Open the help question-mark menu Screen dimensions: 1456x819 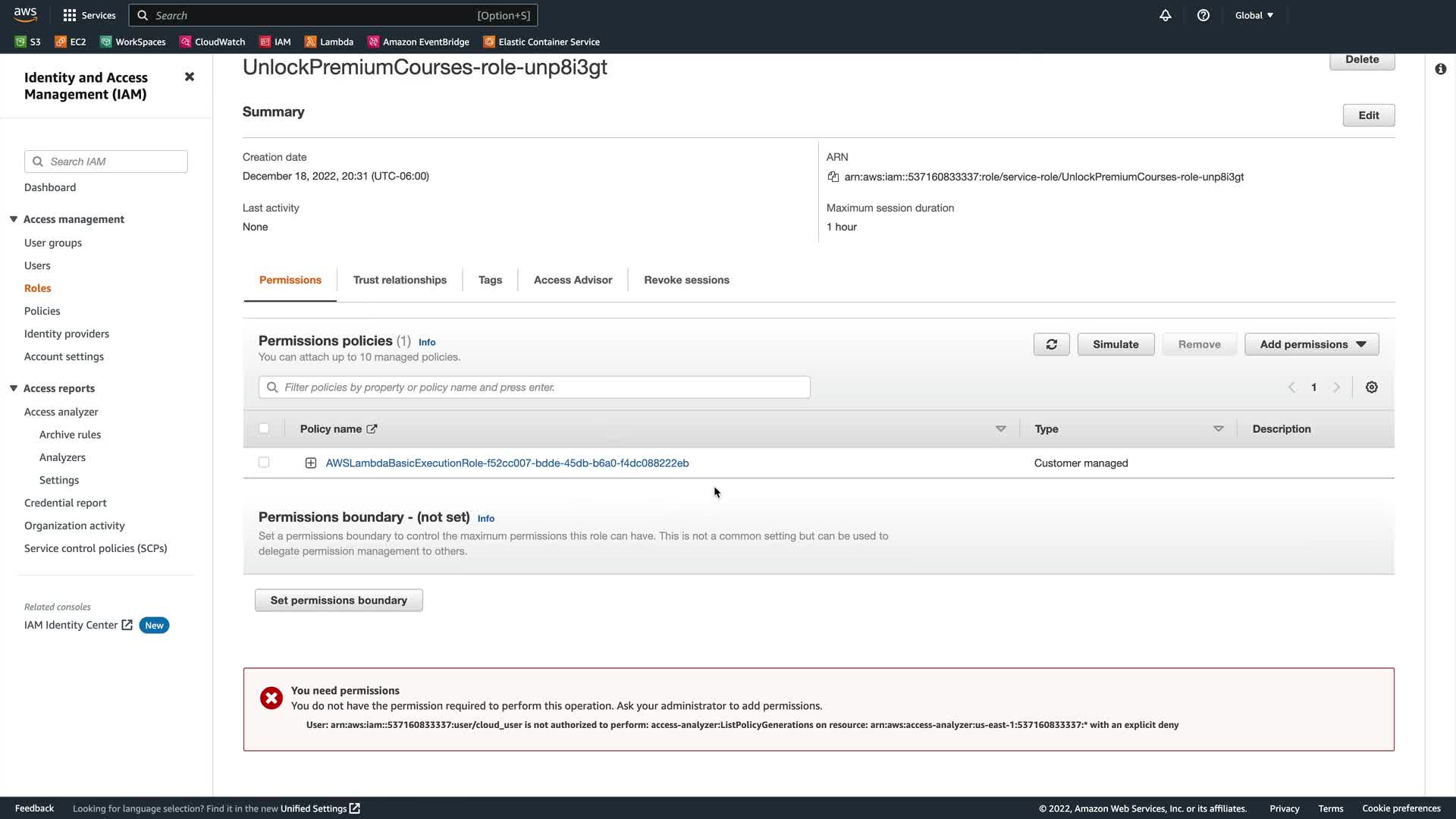click(1203, 15)
